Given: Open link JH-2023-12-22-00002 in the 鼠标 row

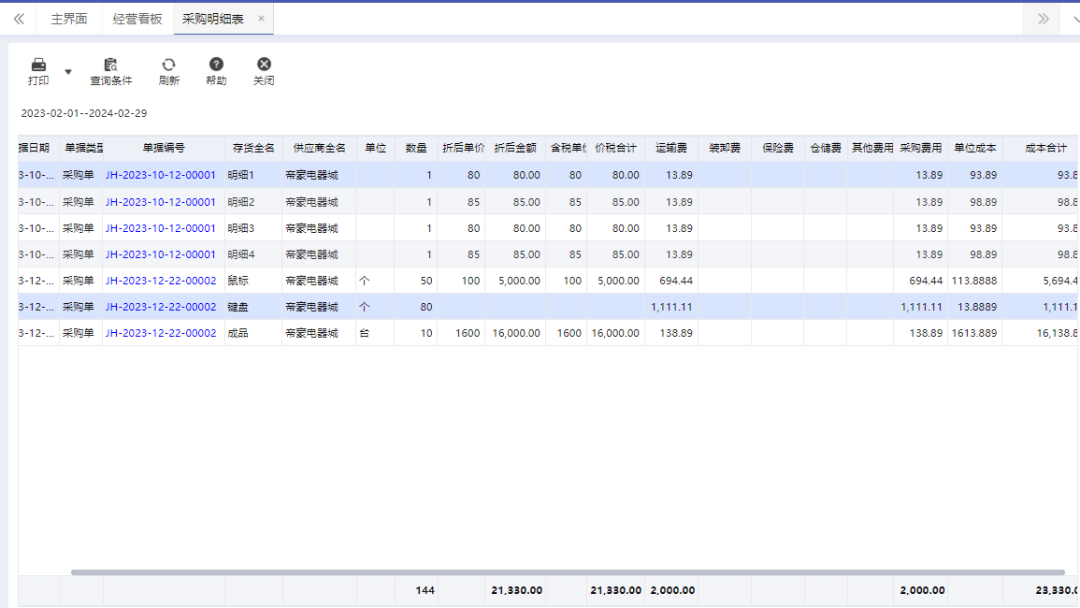Looking at the screenshot, I should 160,281.
